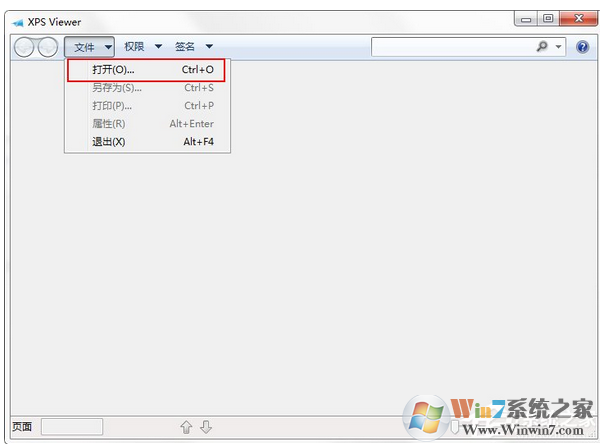Image resolution: width=600 pixels, height=444 pixels.
Task: Go to next page with down arrow
Action: pos(206,427)
